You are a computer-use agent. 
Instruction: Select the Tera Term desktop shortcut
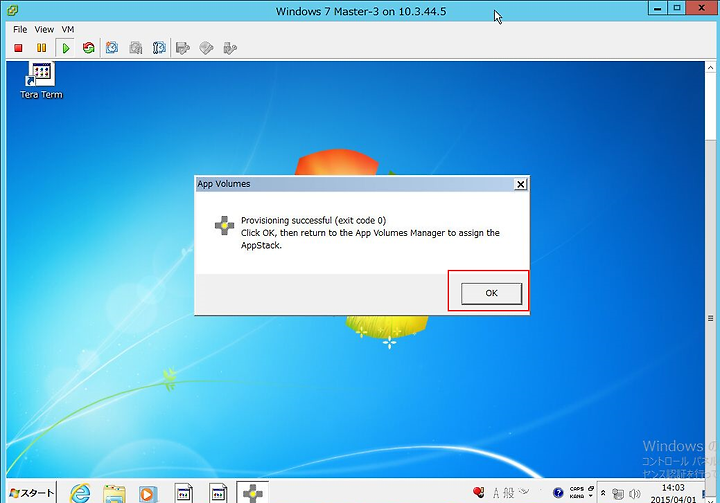41,81
